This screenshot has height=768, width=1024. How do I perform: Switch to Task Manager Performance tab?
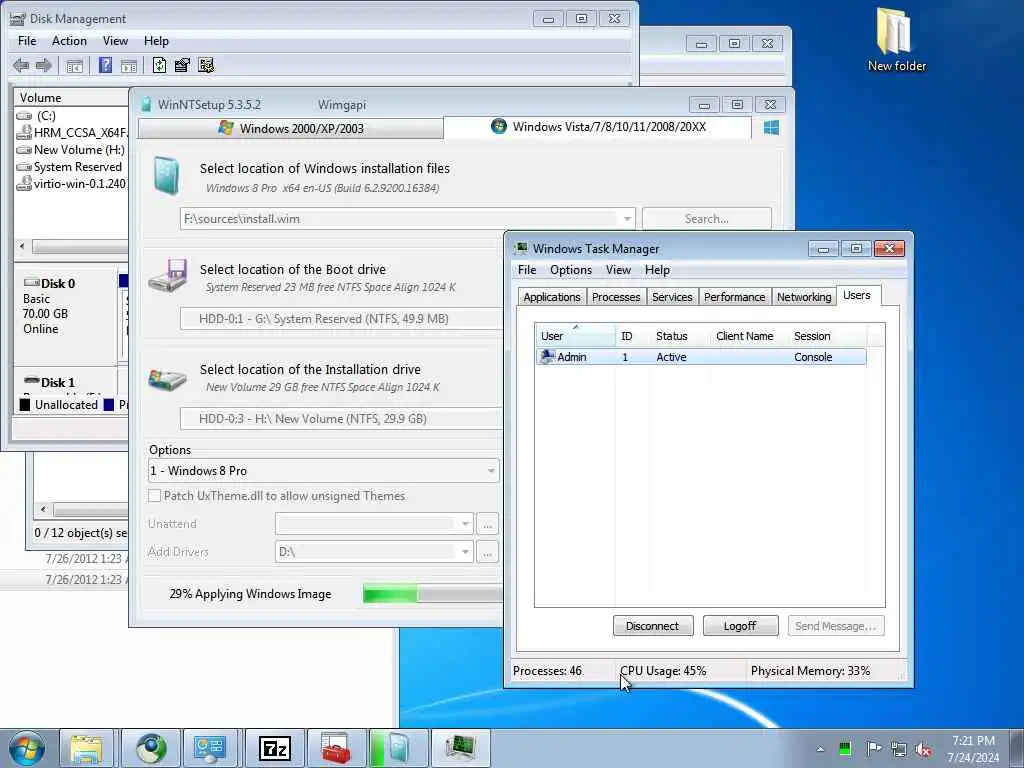pyautogui.click(x=734, y=297)
